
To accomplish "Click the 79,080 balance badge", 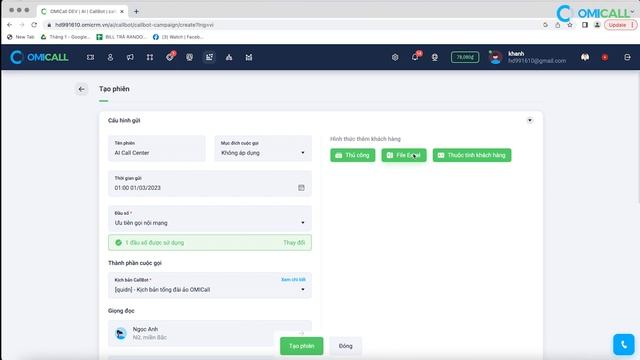I will (465, 57).
